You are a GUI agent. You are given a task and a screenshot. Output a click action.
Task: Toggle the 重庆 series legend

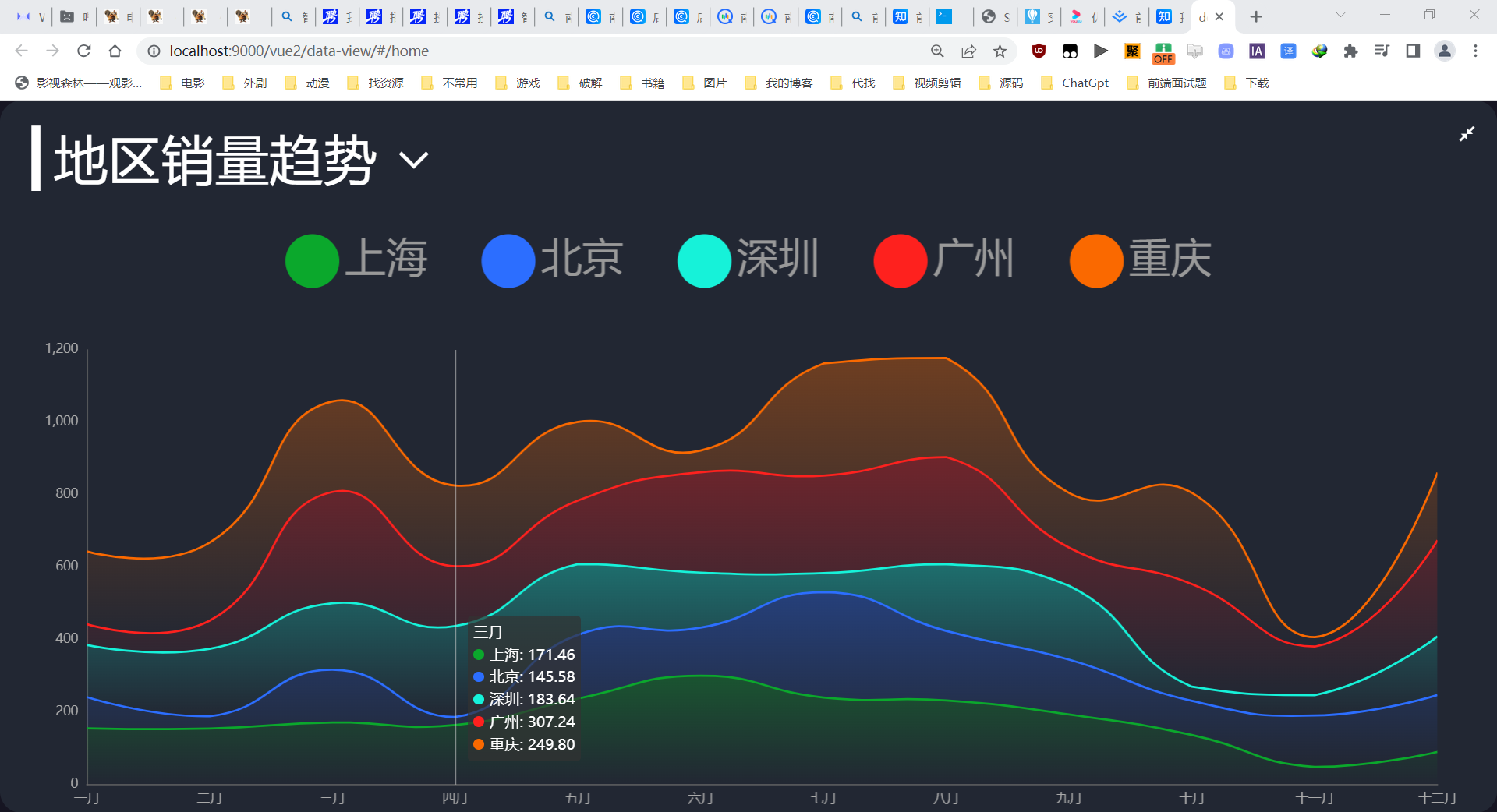click(x=1141, y=260)
